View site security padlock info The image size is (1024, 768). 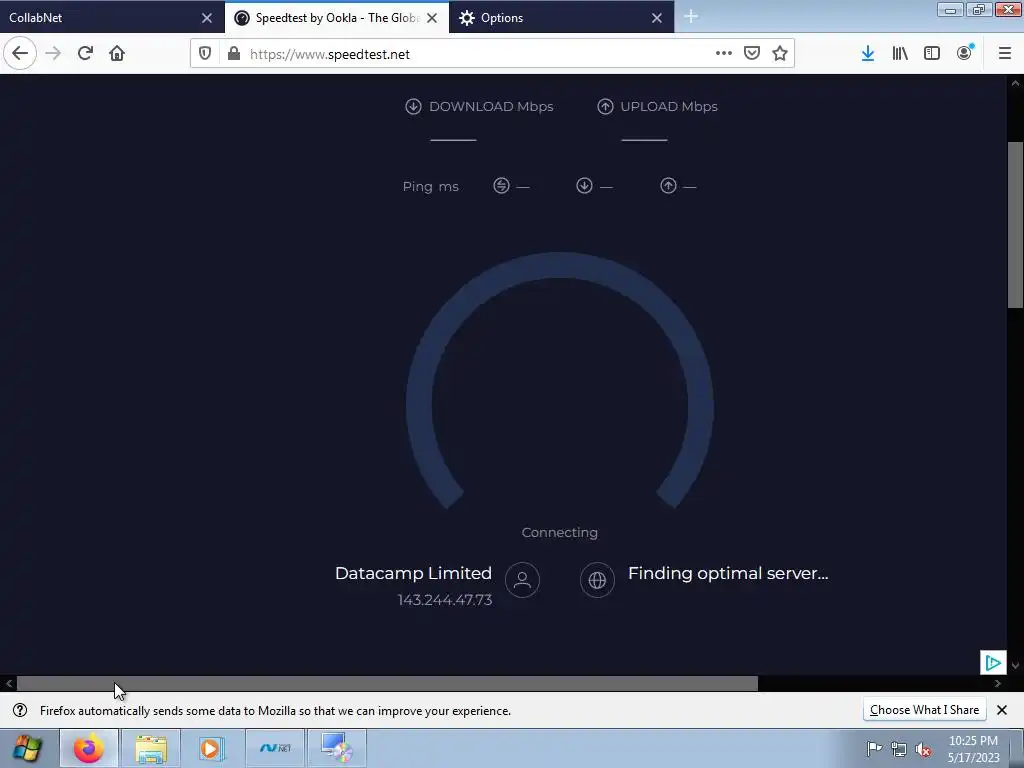point(234,54)
